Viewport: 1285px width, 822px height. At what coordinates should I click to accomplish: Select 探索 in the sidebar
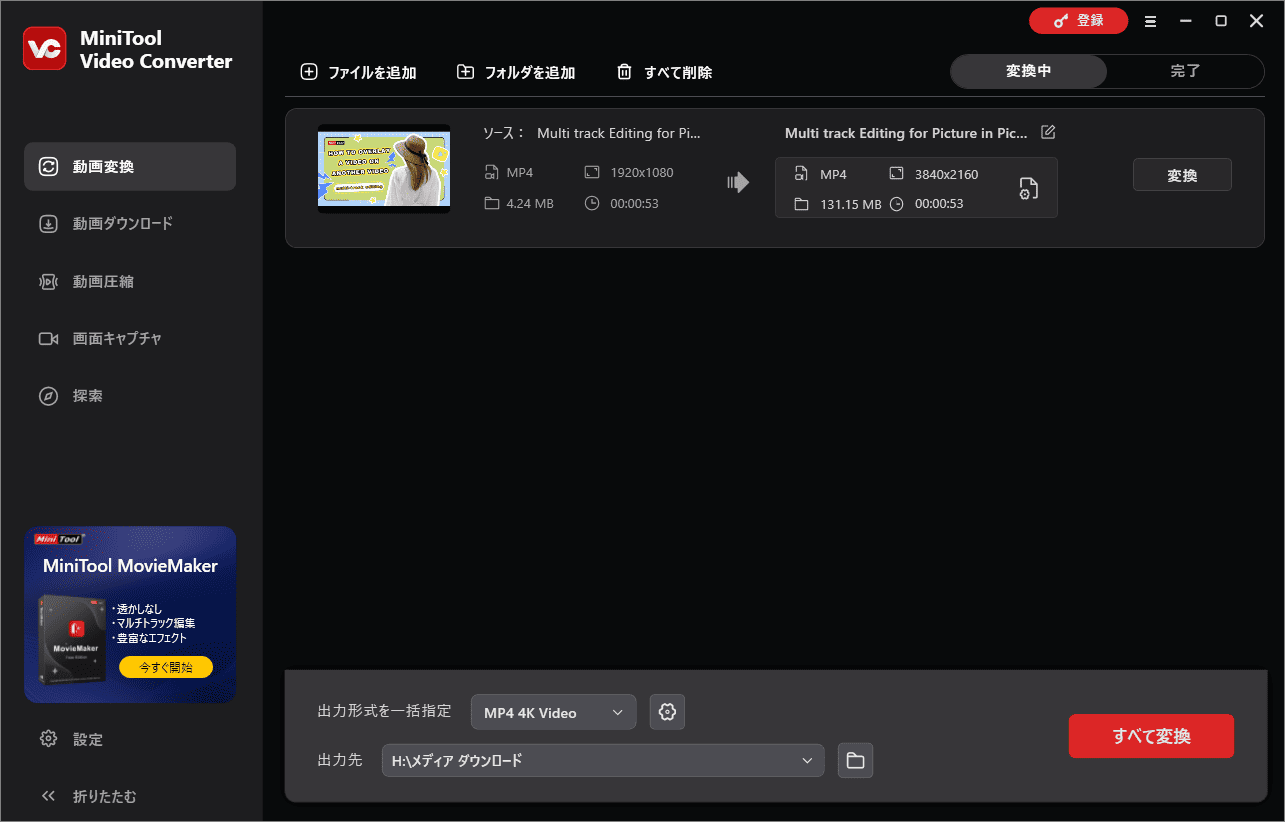130,396
